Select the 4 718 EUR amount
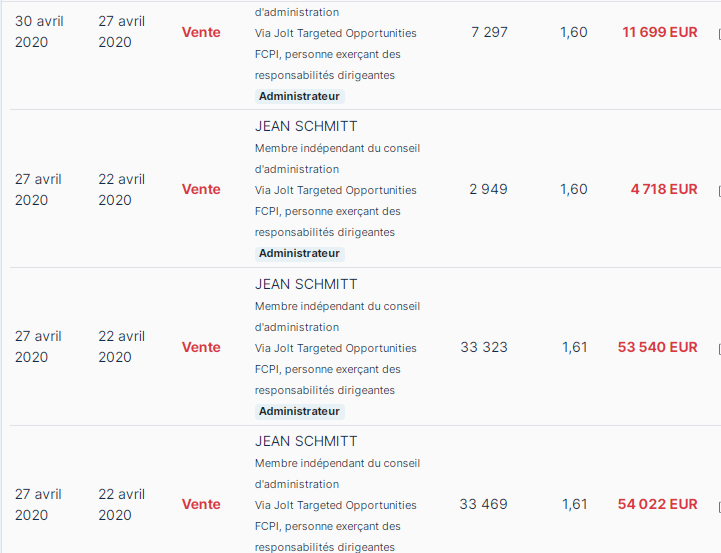This screenshot has width=721, height=553. pos(664,189)
